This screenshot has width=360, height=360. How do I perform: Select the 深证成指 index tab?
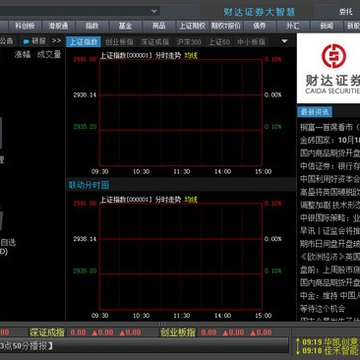pyautogui.click(x=155, y=42)
